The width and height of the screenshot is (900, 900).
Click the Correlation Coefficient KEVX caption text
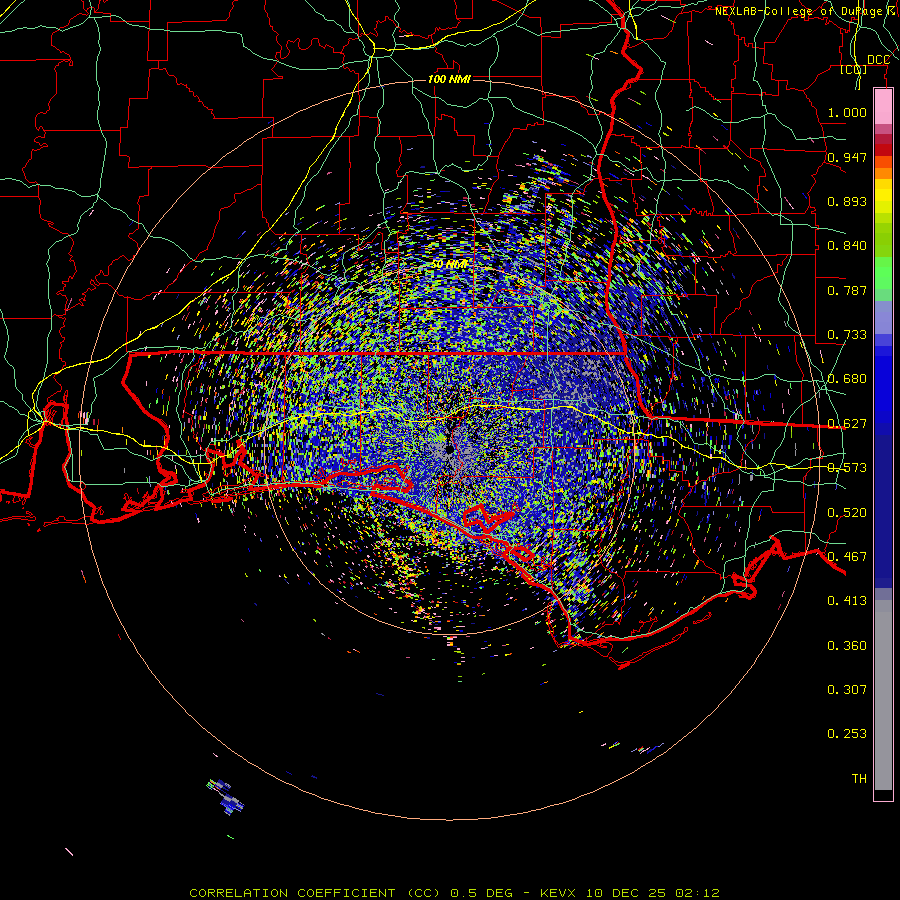click(454, 893)
